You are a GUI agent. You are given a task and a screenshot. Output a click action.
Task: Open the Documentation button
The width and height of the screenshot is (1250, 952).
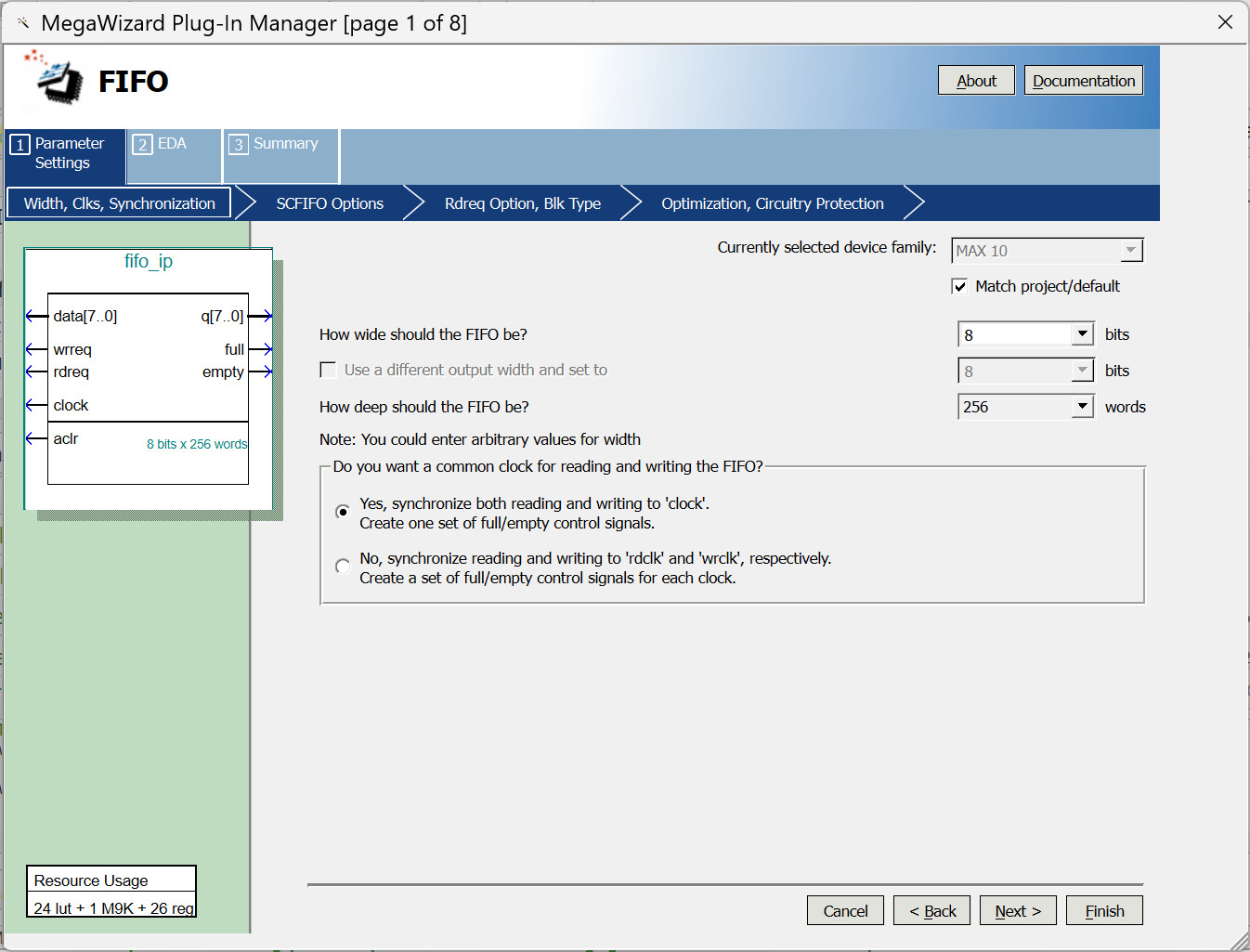[x=1083, y=81]
